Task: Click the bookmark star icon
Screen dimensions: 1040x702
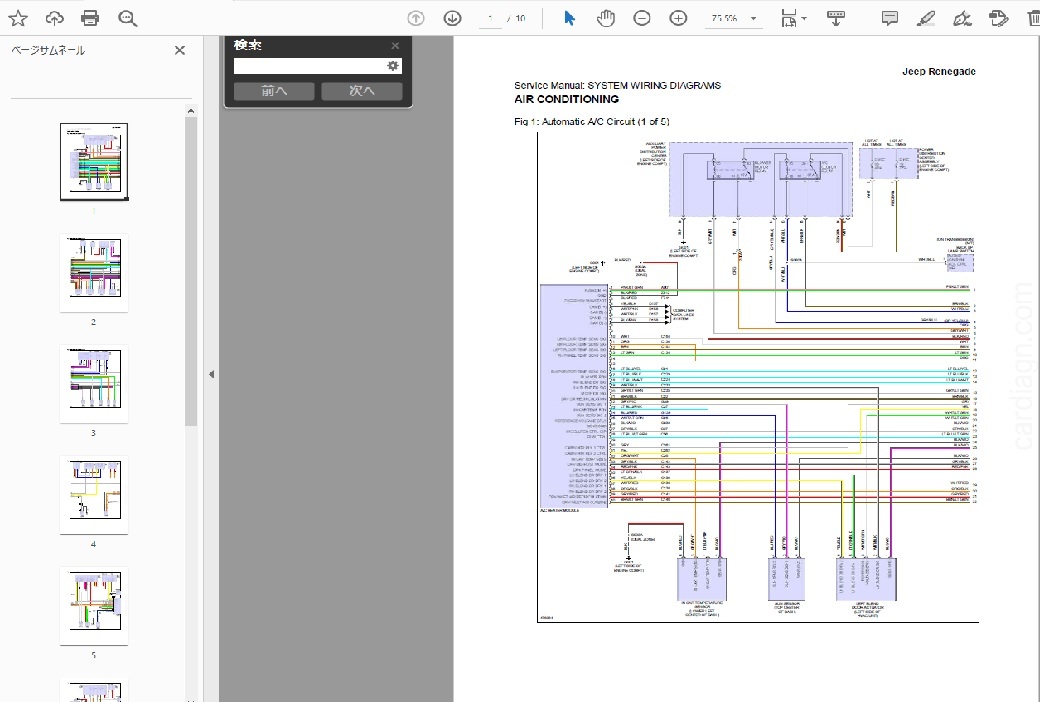Action: point(18,19)
